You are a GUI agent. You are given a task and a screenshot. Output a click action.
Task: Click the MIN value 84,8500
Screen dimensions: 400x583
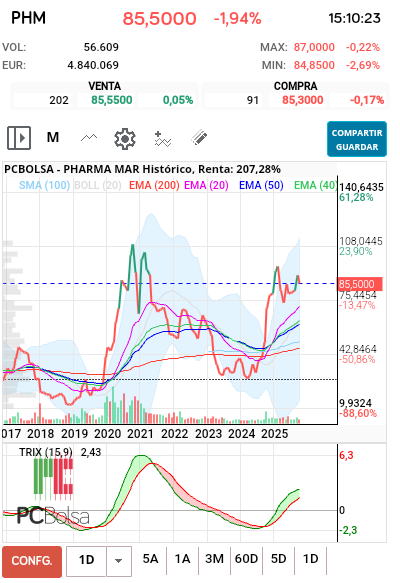[x=314, y=65]
